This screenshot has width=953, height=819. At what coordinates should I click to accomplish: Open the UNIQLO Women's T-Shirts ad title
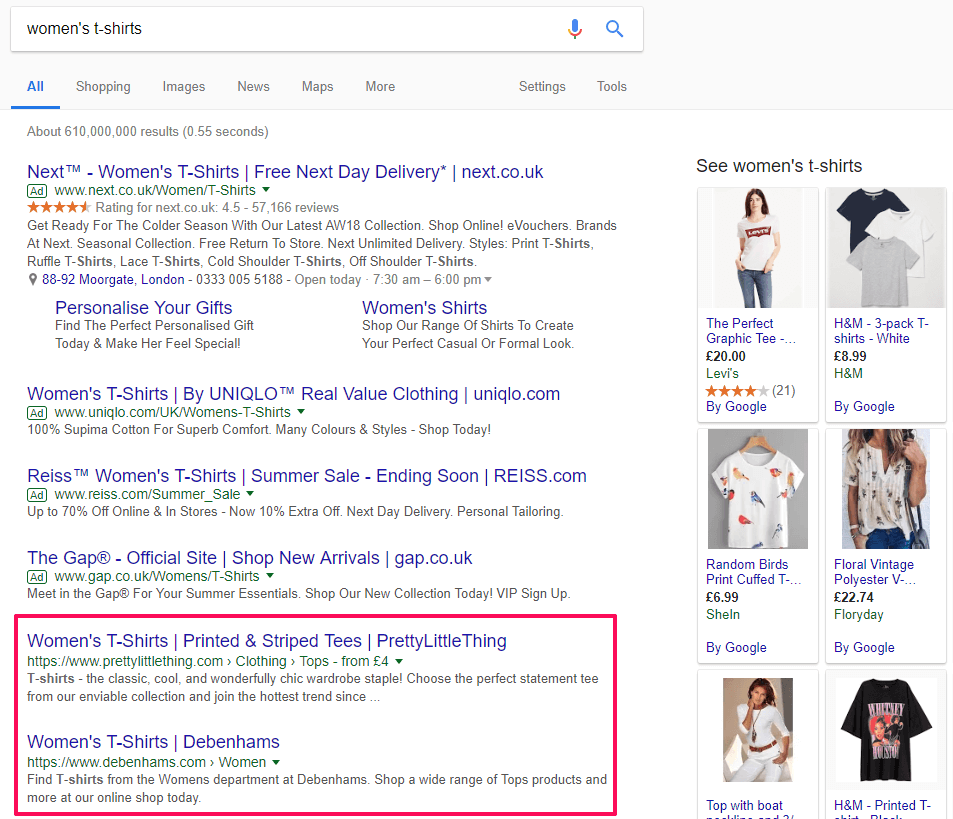coord(294,394)
